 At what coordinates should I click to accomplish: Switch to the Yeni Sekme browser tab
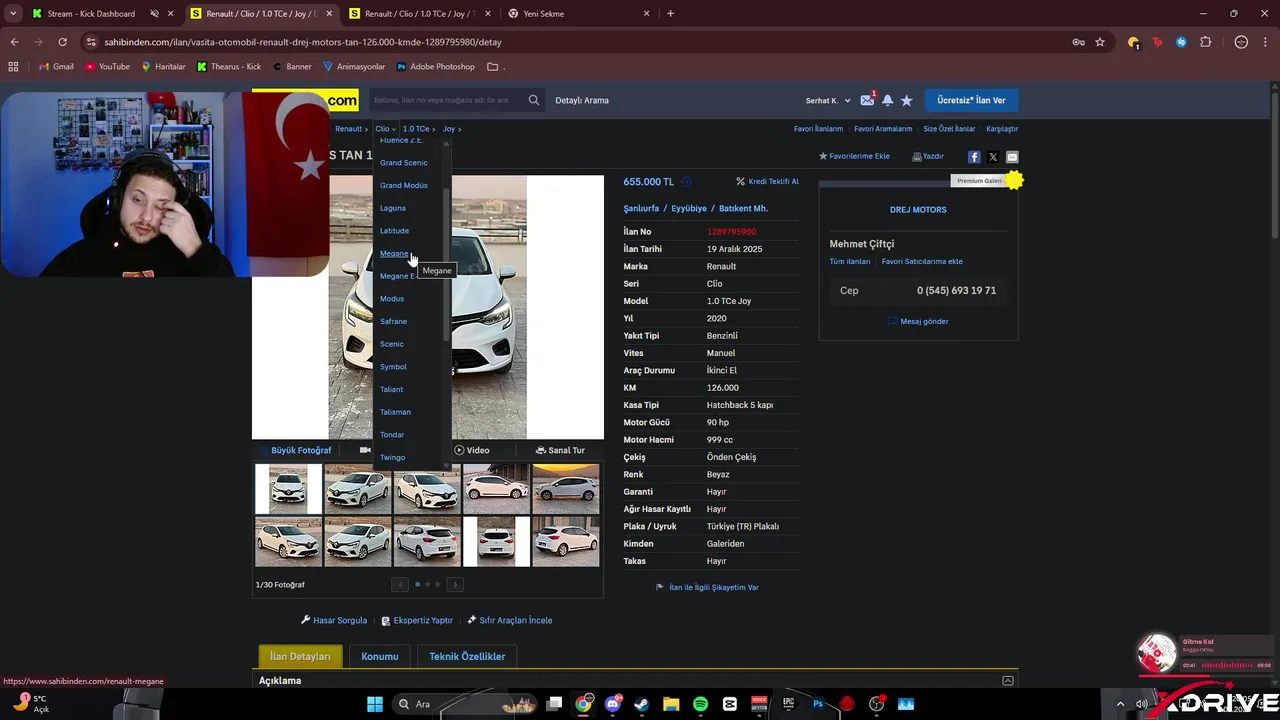tap(580, 14)
